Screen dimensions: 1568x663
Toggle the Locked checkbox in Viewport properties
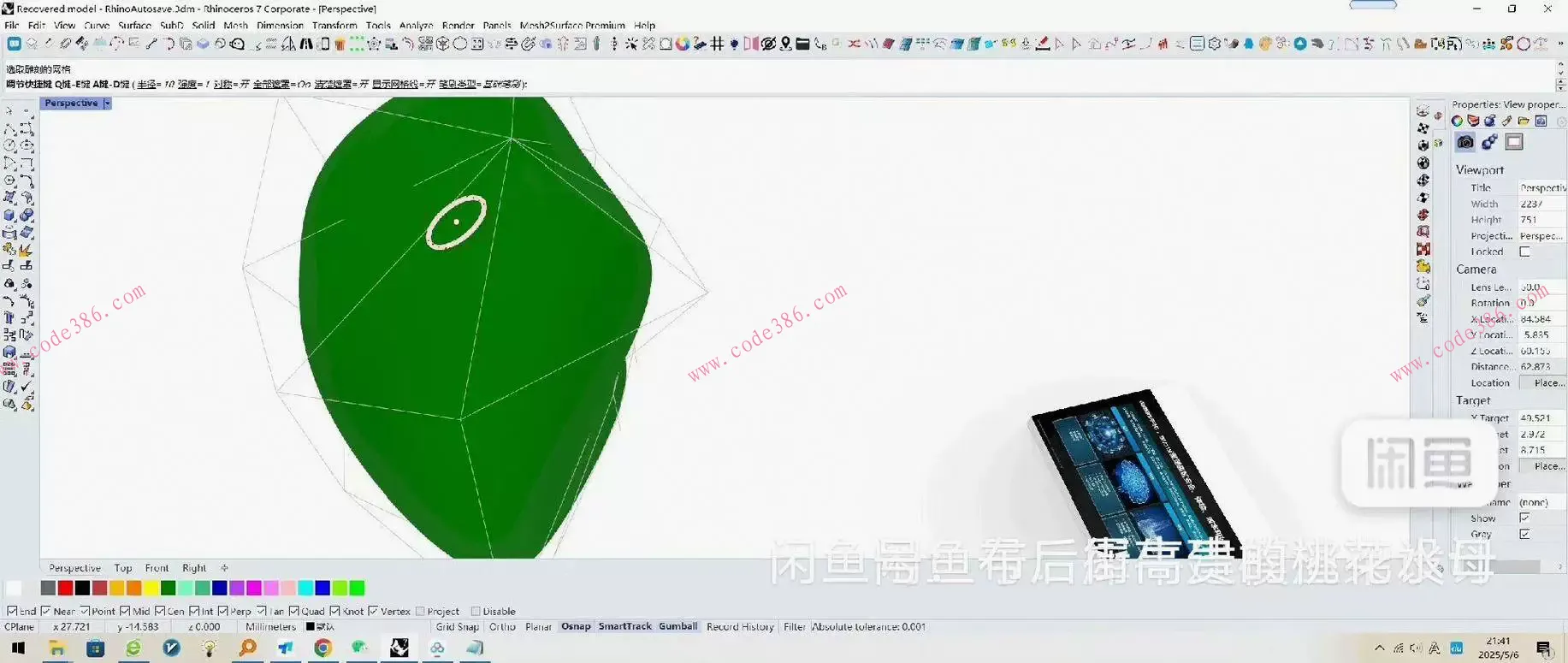[1524, 252]
